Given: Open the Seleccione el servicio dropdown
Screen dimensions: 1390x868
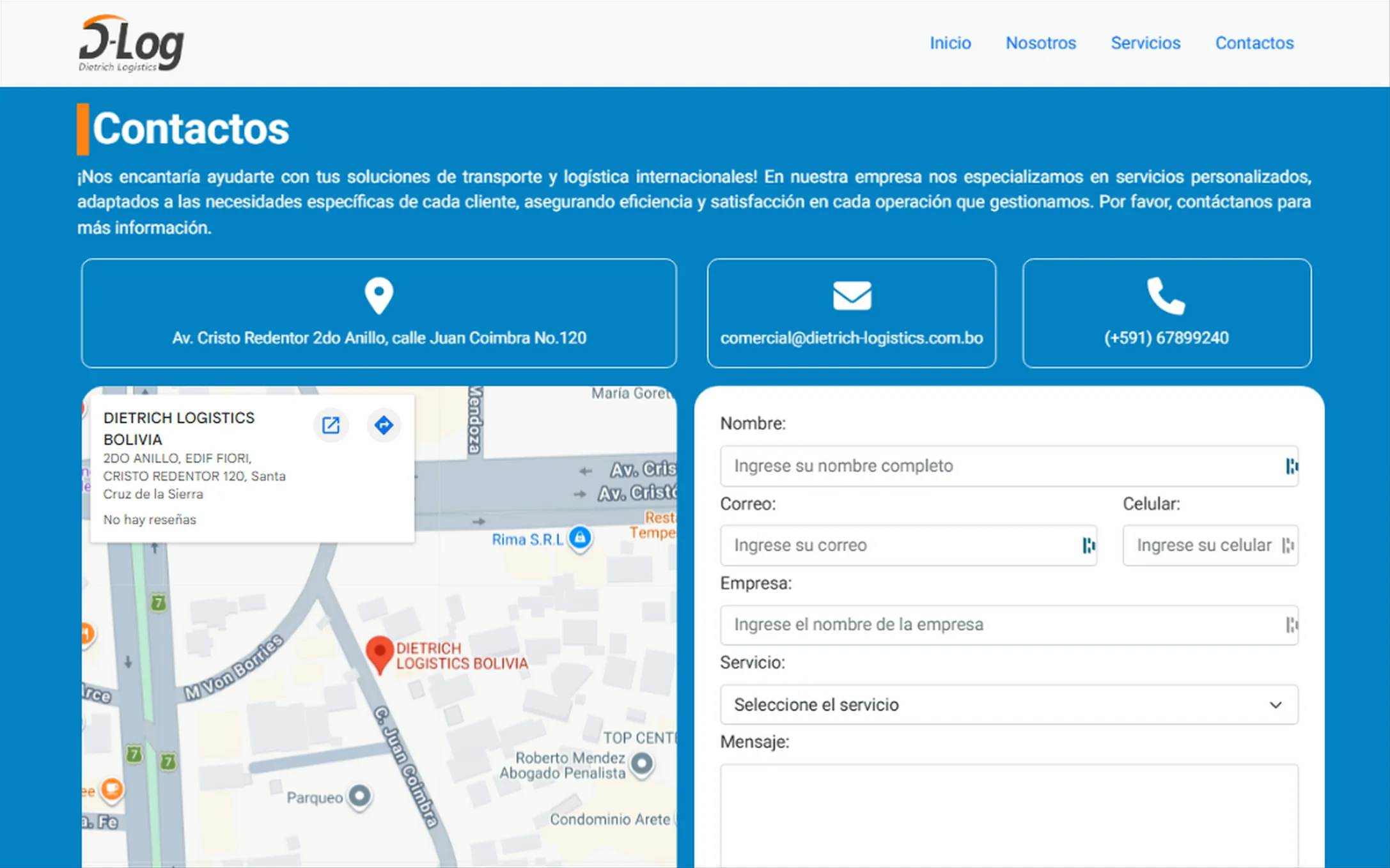Looking at the screenshot, I should click(1009, 704).
